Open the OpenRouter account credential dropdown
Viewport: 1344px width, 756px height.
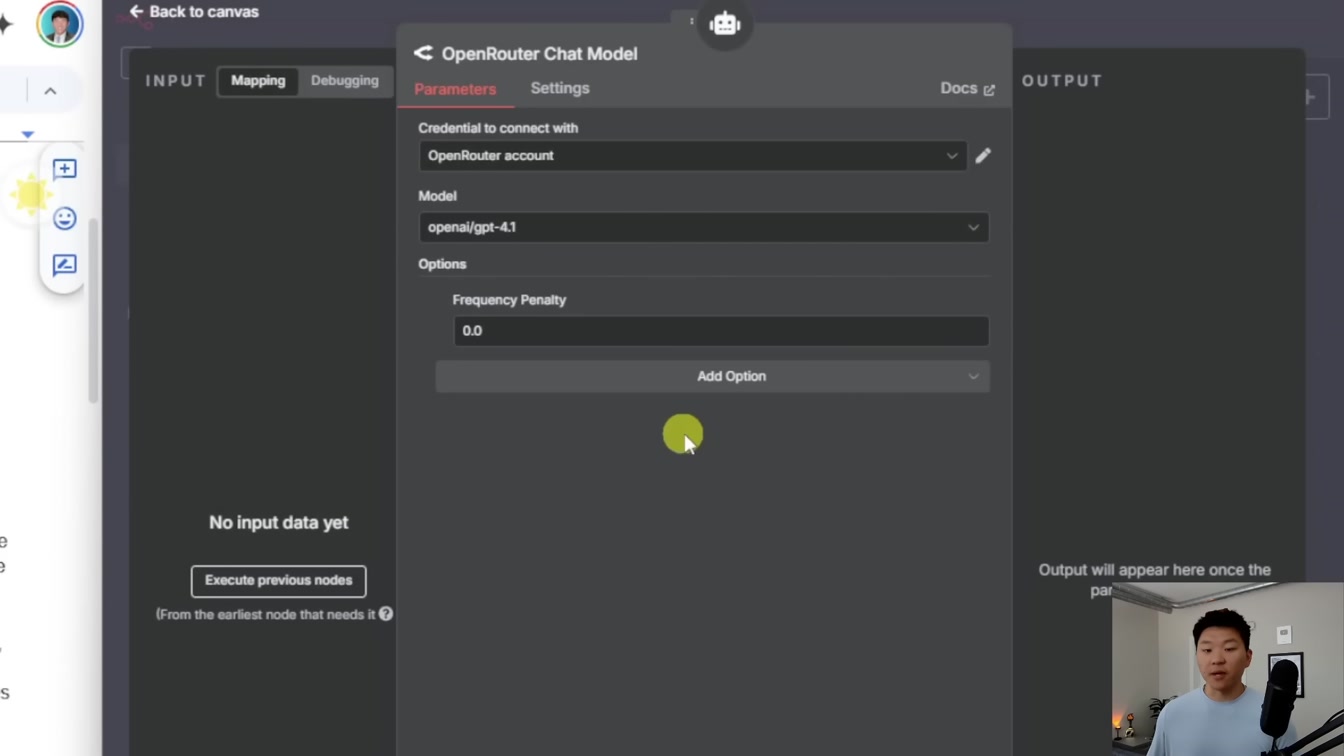pyautogui.click(x=692, y=156)
